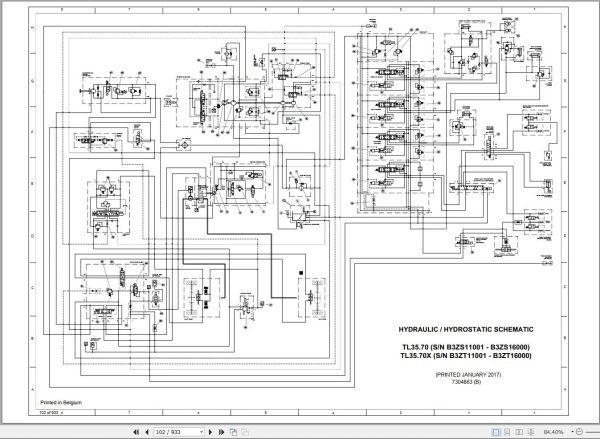Click the zoom out minus button
This screenshot has height=439, width=600.
(579, 432)
